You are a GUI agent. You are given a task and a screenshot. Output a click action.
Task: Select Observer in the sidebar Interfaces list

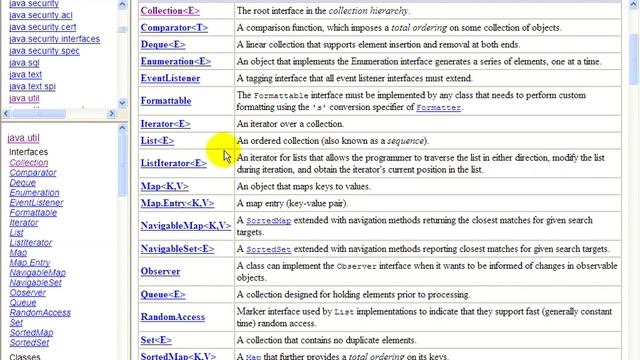[x=27, y=293]
